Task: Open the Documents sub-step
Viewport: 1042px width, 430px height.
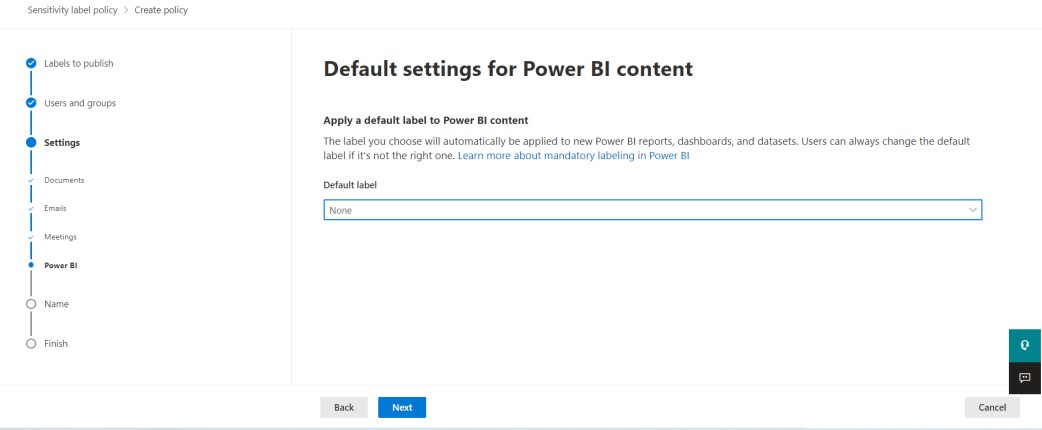Action: tap(64, 180)
